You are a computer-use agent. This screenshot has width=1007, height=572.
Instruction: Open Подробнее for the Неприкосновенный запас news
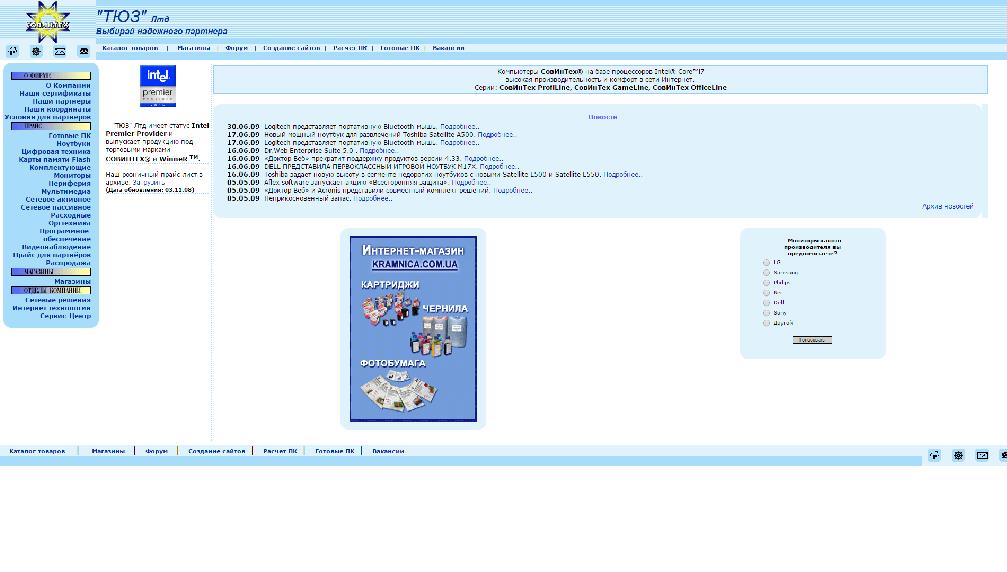(x=372, y=199)
